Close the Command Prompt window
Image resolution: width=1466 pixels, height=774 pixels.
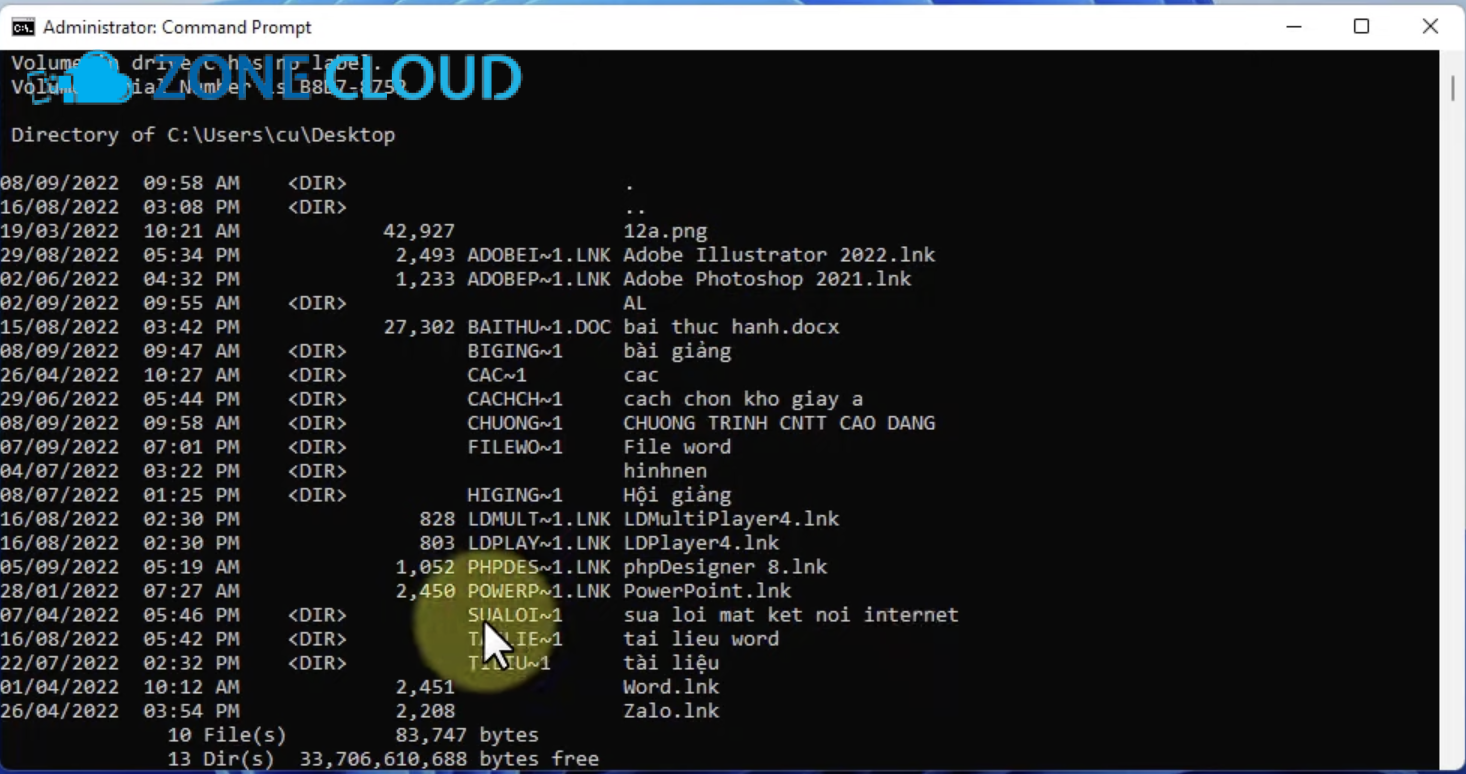tap(1430, 27)
